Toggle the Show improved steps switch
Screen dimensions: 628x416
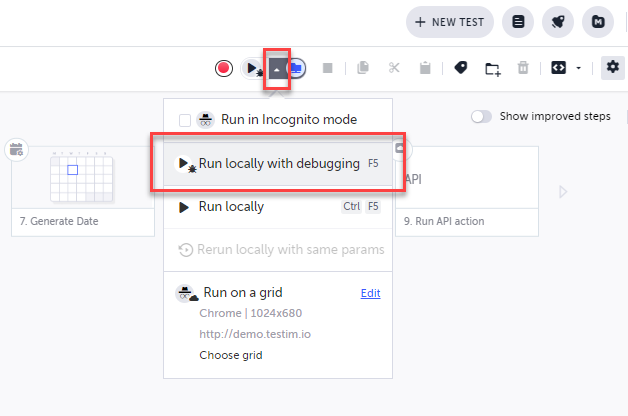point(481,117)
